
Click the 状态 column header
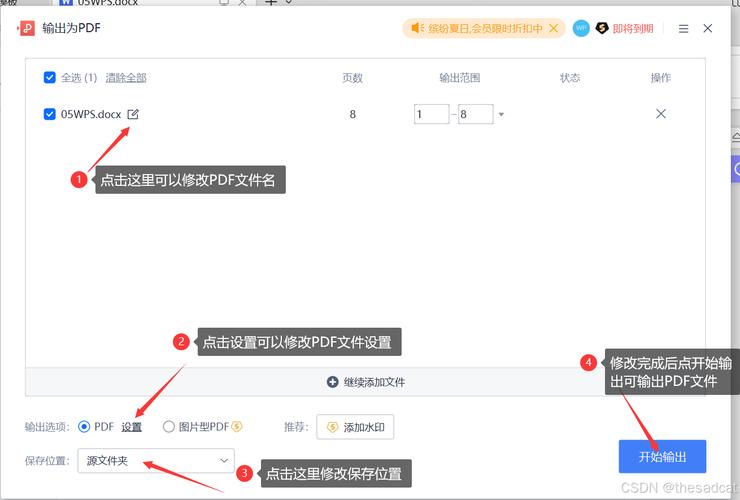pyautogui.click(x=570, y=78)
